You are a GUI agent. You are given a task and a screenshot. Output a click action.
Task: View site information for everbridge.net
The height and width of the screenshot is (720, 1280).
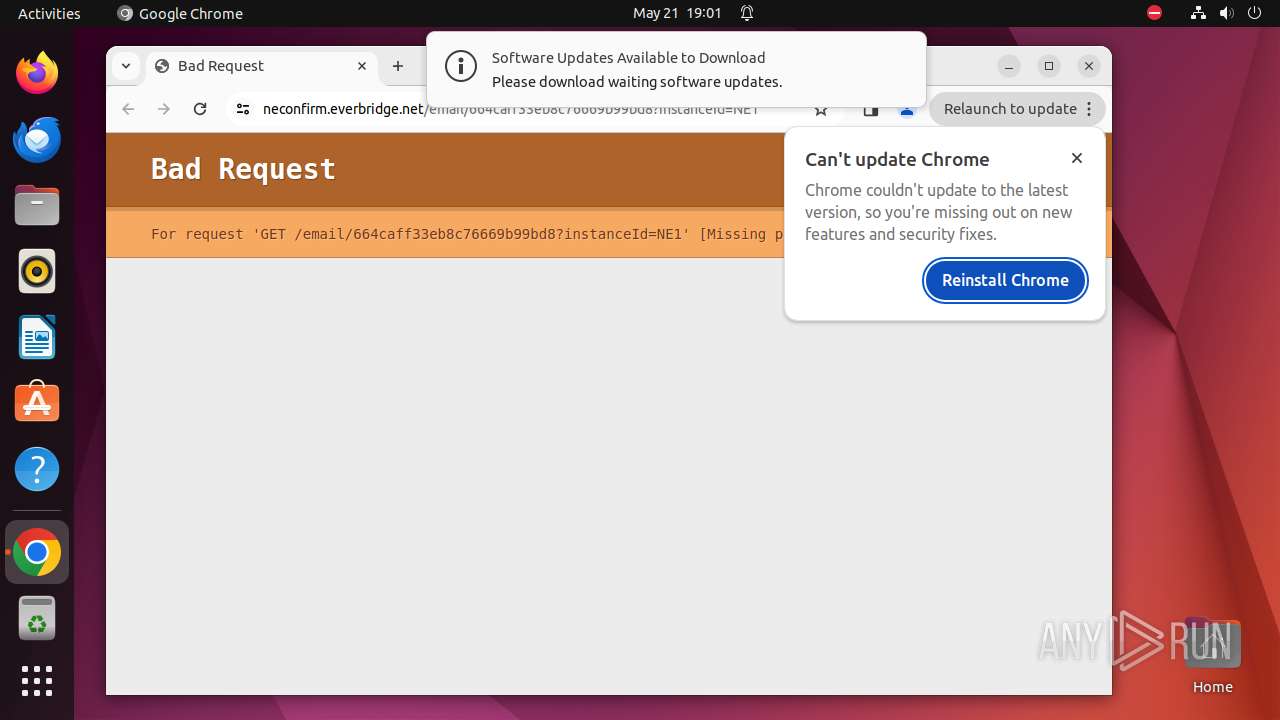243,109
